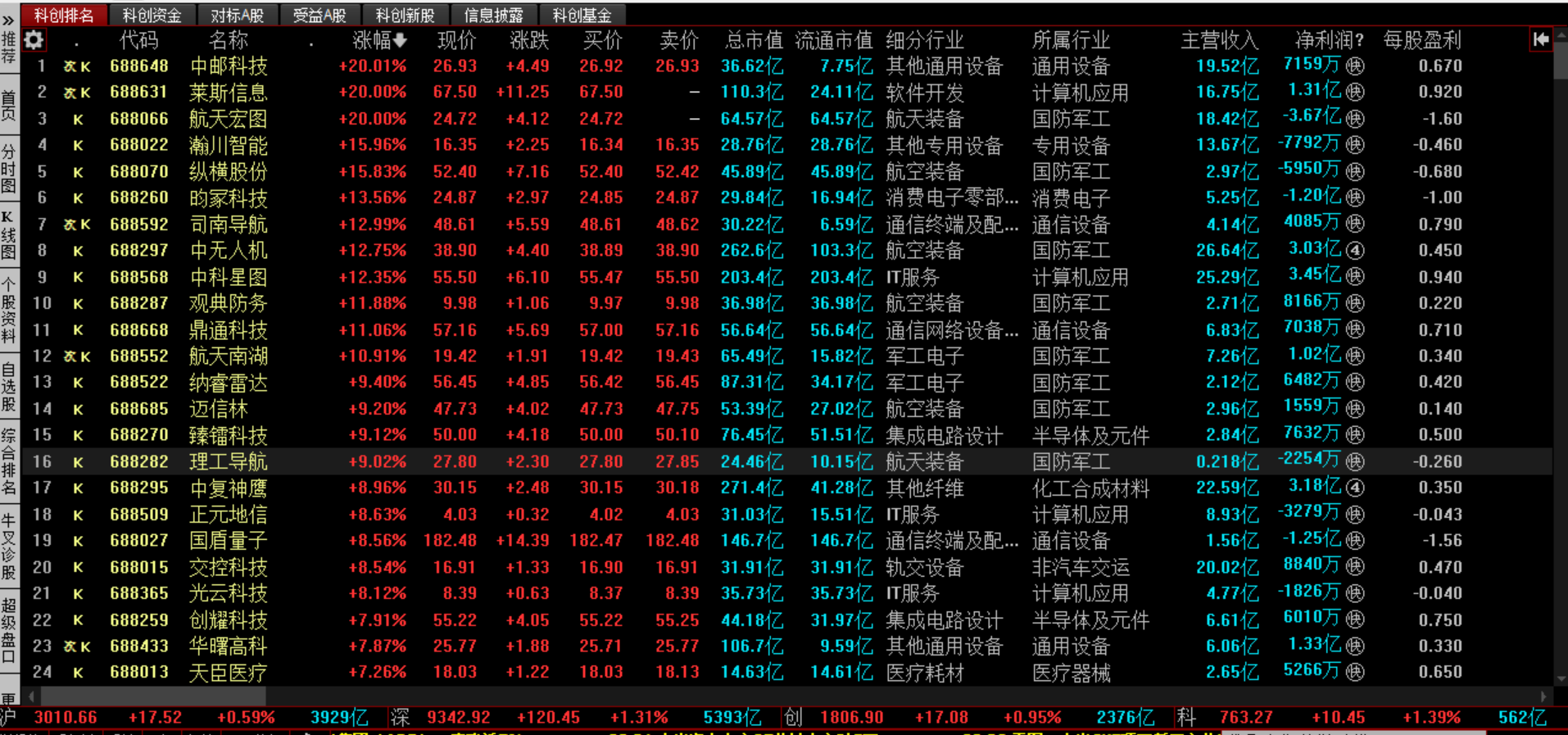Click the K marker in the 纵横股份 row
The image size is (1568, 735).
tap(78, 173)
